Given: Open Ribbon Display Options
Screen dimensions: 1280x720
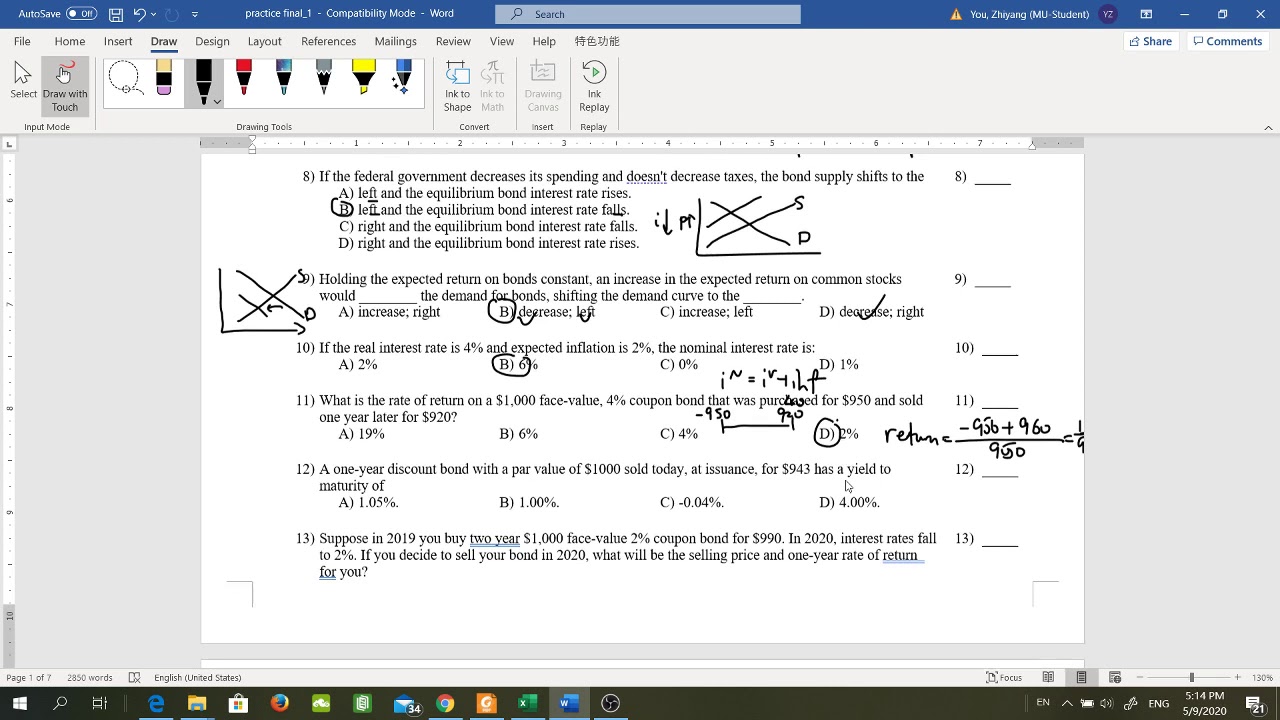Looking at the screenshot, I should tap(1146, 14).
